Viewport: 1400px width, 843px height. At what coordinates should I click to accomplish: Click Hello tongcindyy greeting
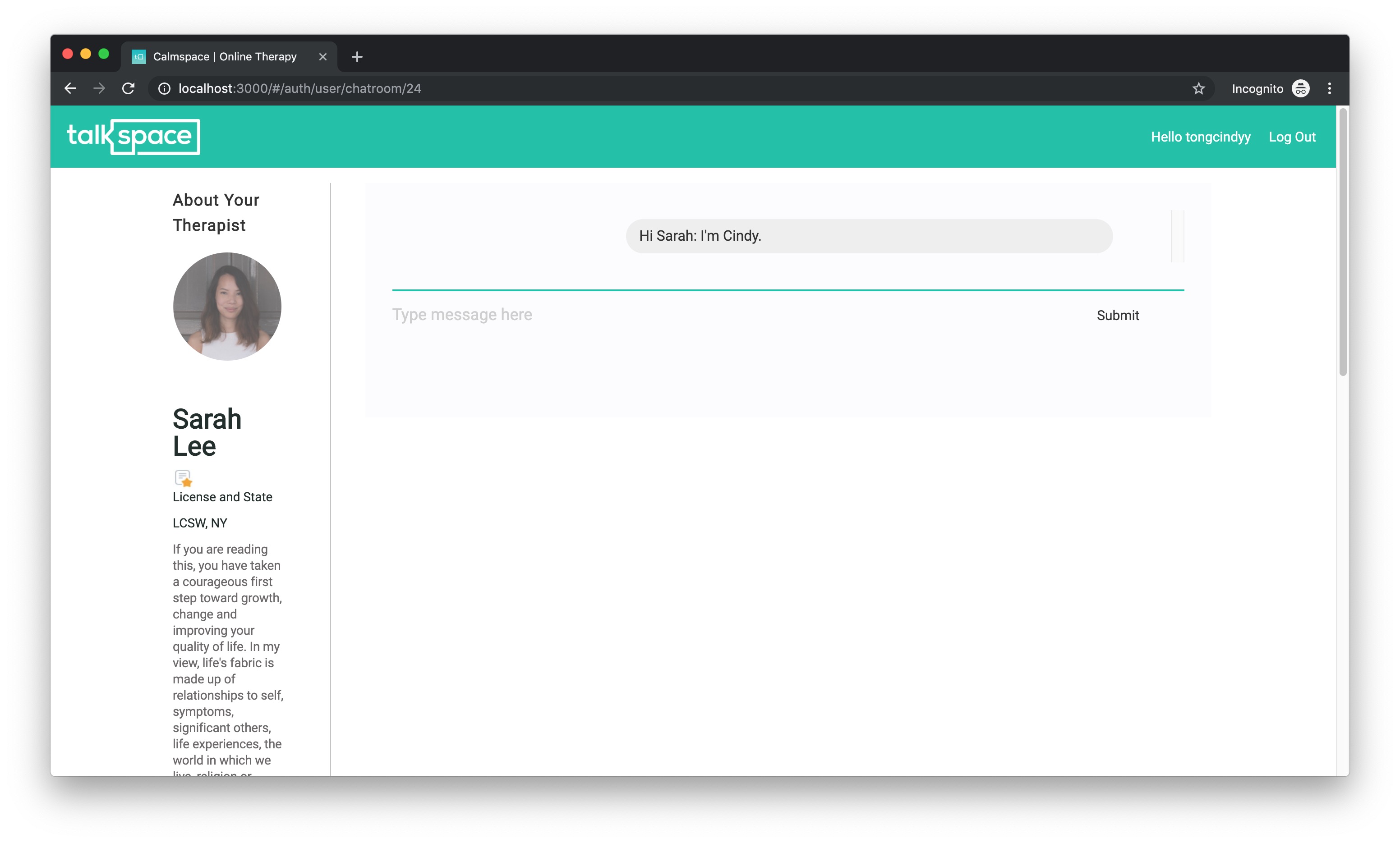[1200, 137]
